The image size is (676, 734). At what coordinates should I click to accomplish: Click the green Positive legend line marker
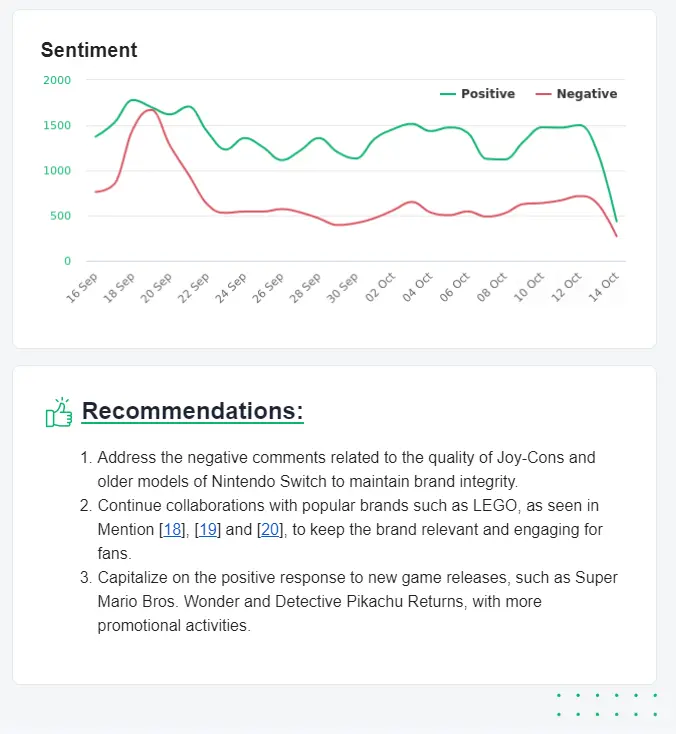tap(448, 94)
